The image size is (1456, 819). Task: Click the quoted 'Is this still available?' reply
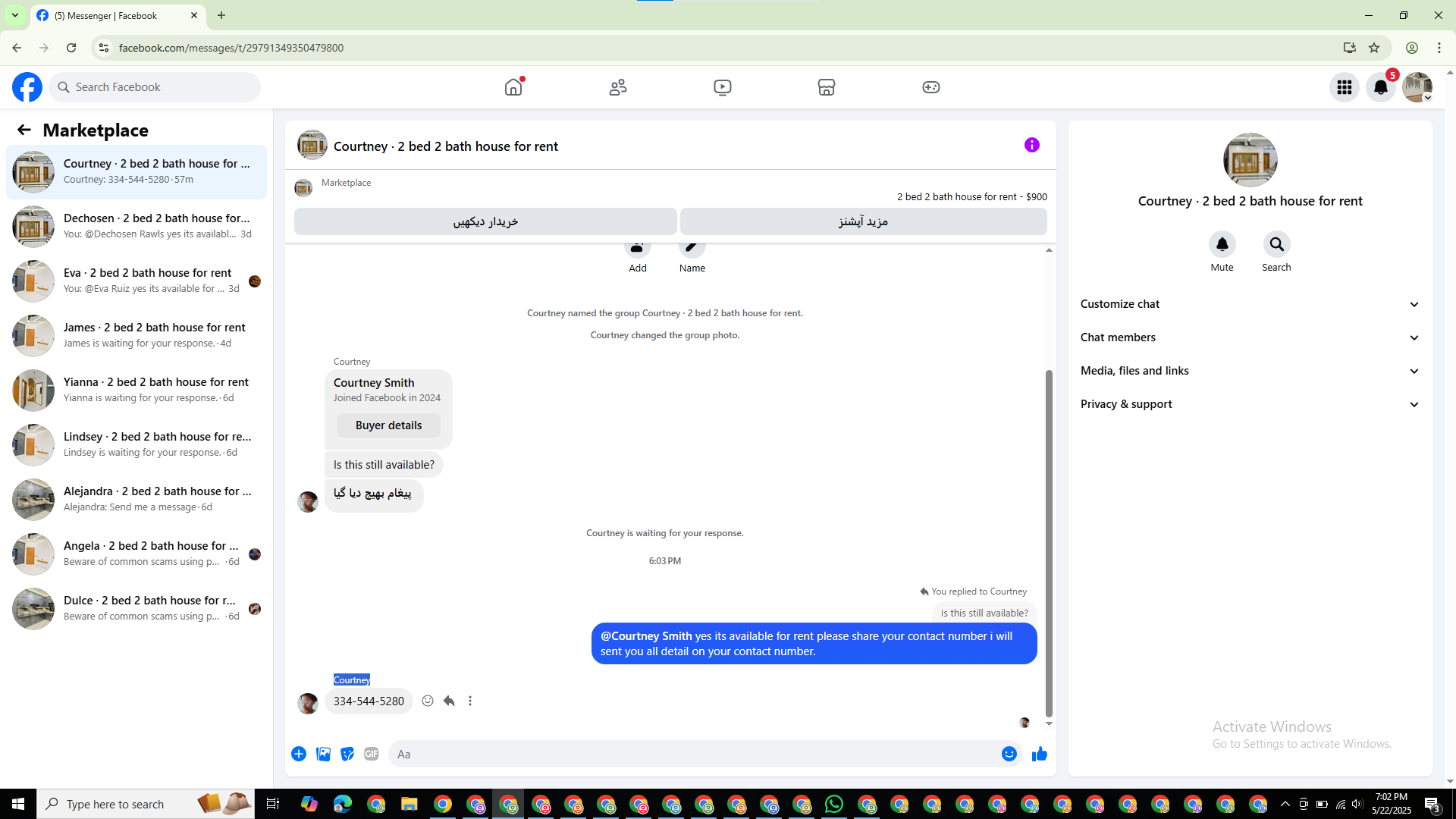[x=984, y=613]
